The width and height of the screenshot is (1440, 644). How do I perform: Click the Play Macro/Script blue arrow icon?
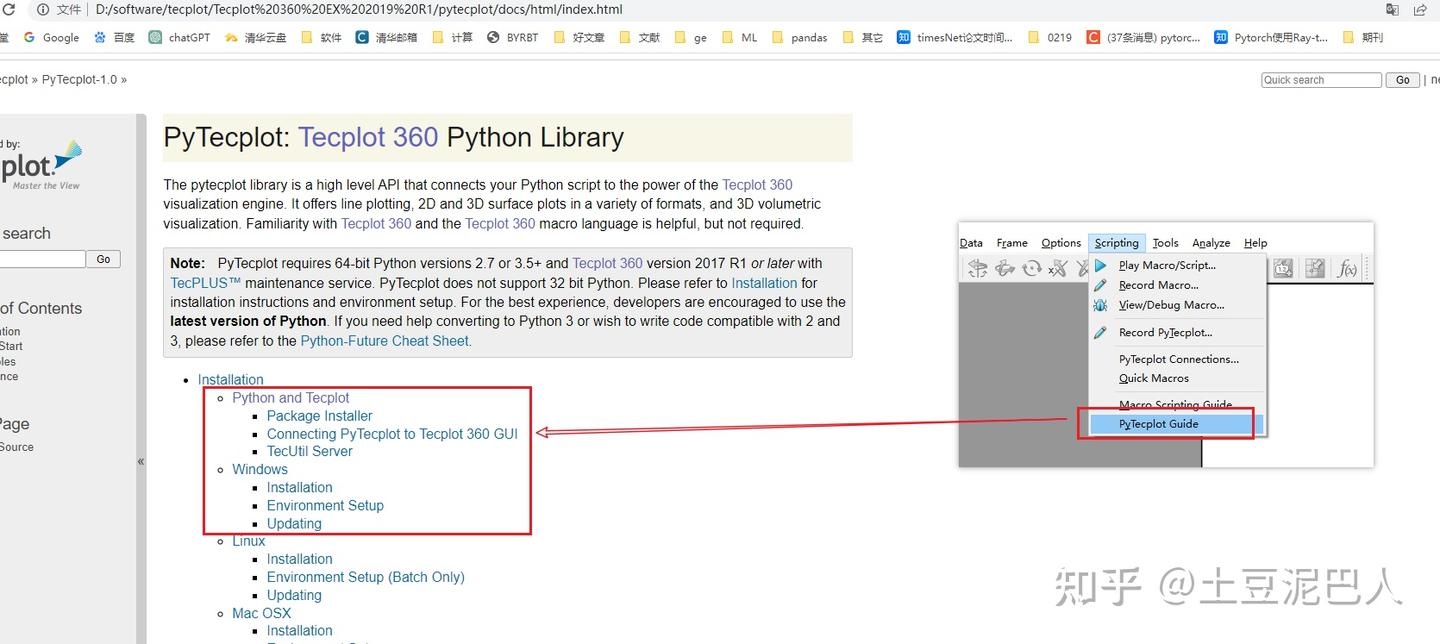(1100, 265)
